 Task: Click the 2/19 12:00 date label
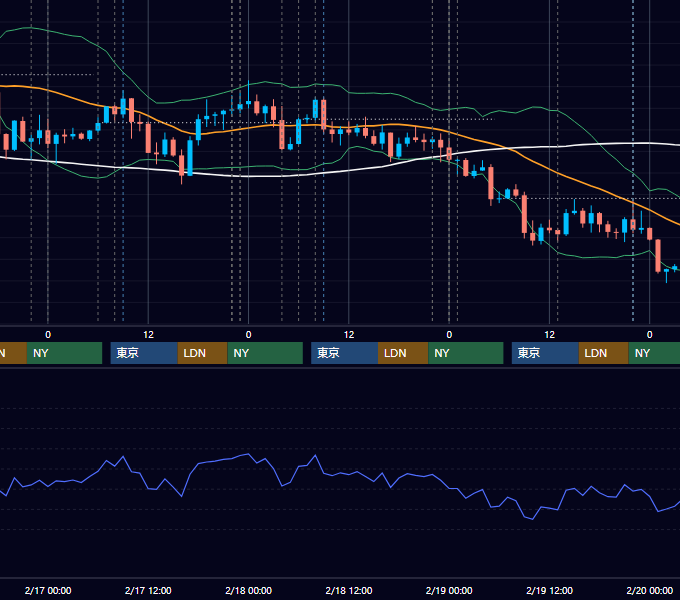(549, 590)
